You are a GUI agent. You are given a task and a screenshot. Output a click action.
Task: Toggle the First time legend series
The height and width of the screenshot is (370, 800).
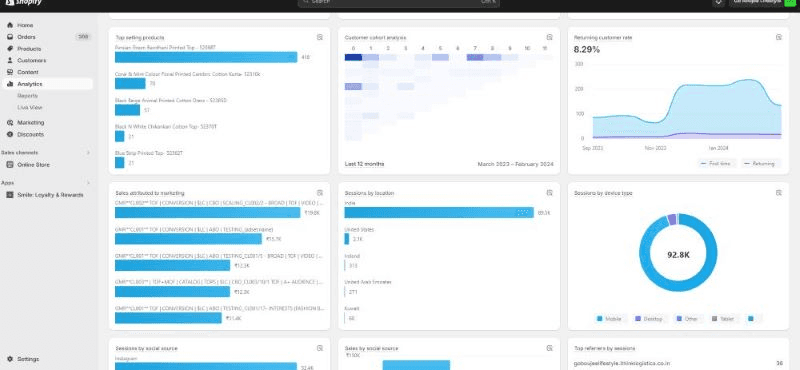point(717,164)
